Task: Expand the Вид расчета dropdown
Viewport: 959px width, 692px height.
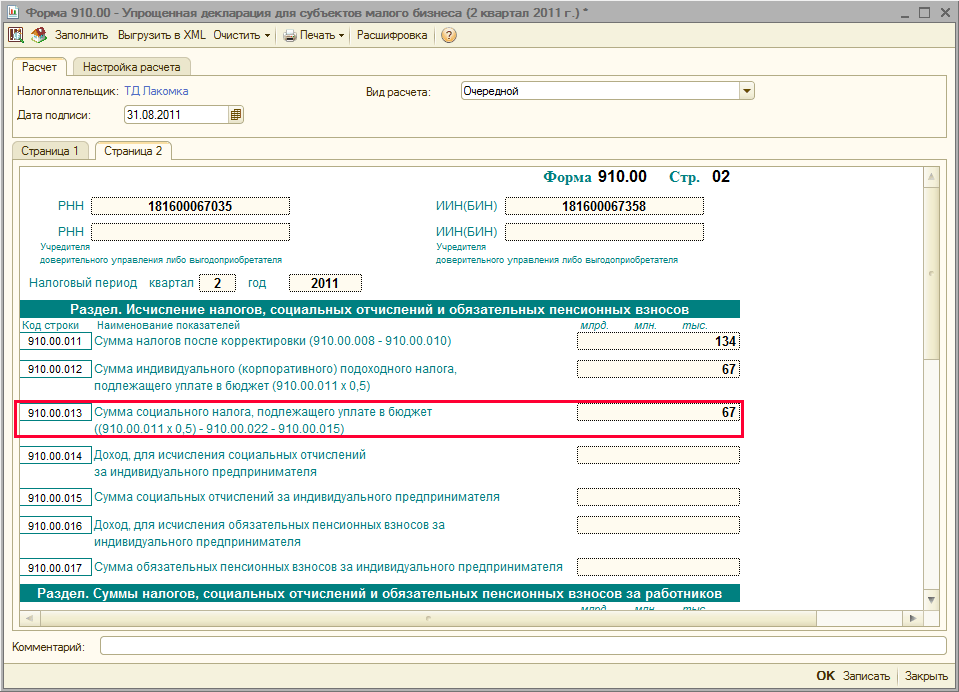Action: tap(746, 91)
